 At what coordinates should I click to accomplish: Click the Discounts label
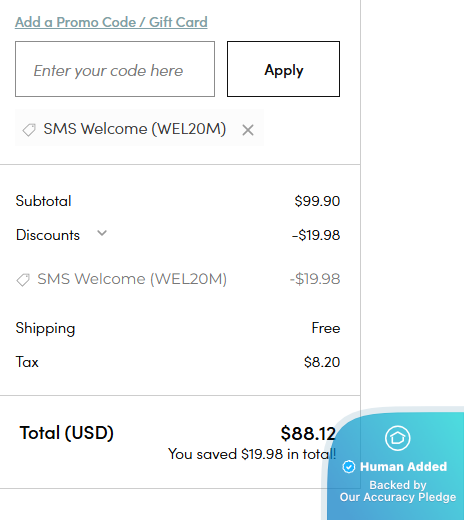pos(48,235)
